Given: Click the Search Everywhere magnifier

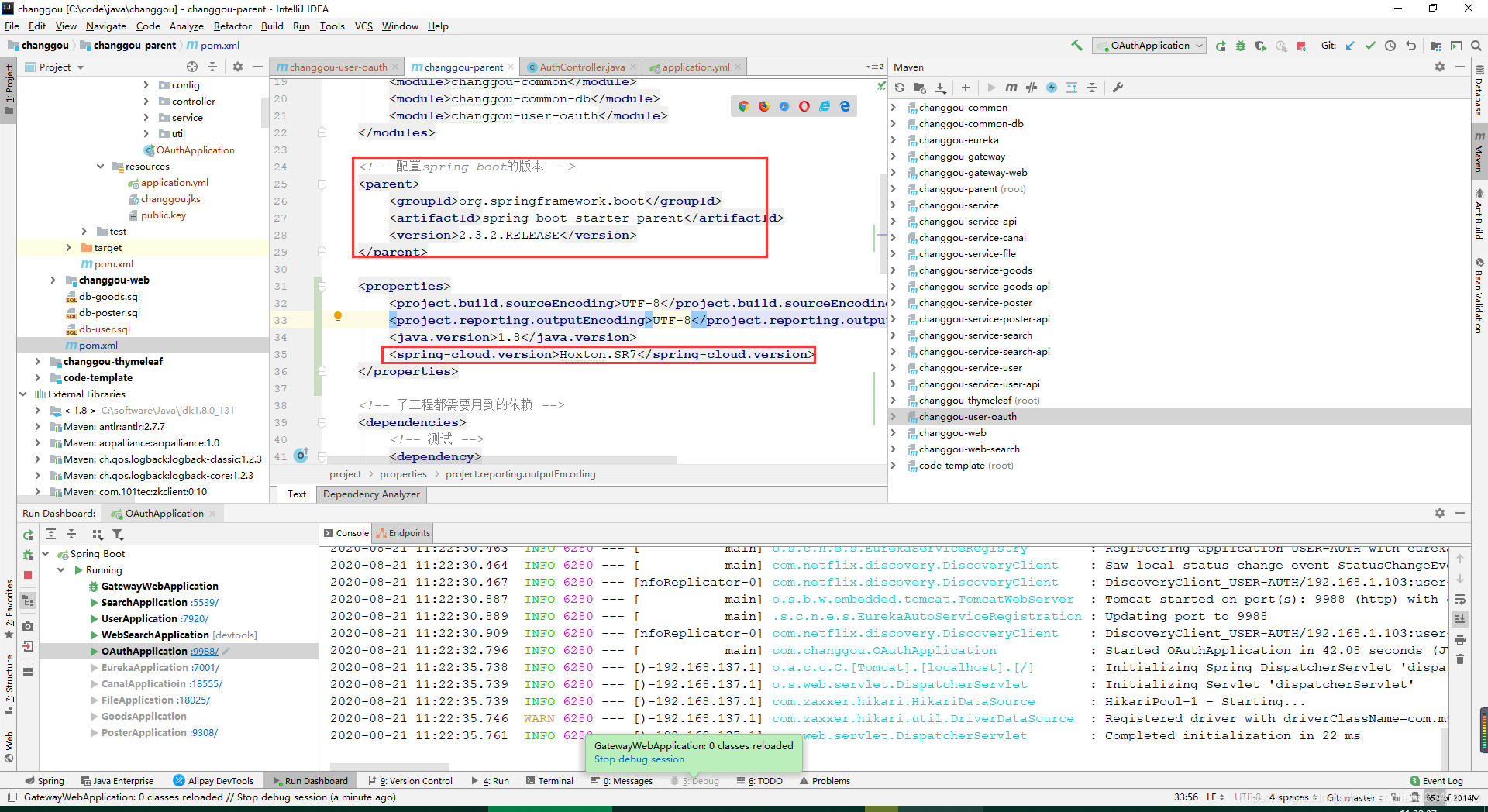Looking at the screenshot, I should (x=1476, y=46).
